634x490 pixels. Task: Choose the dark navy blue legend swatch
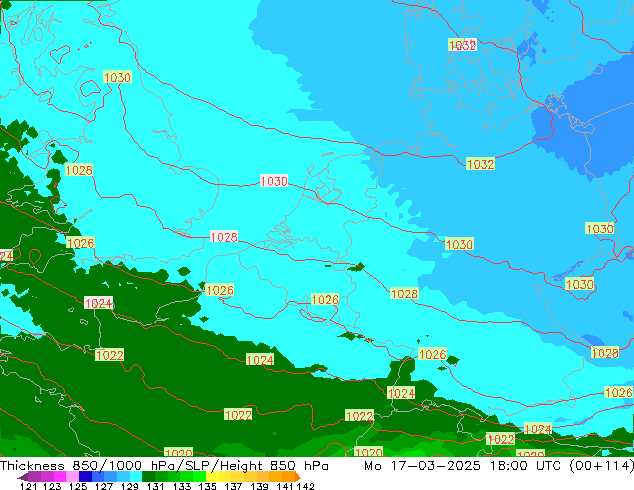[x=85, y=476]
